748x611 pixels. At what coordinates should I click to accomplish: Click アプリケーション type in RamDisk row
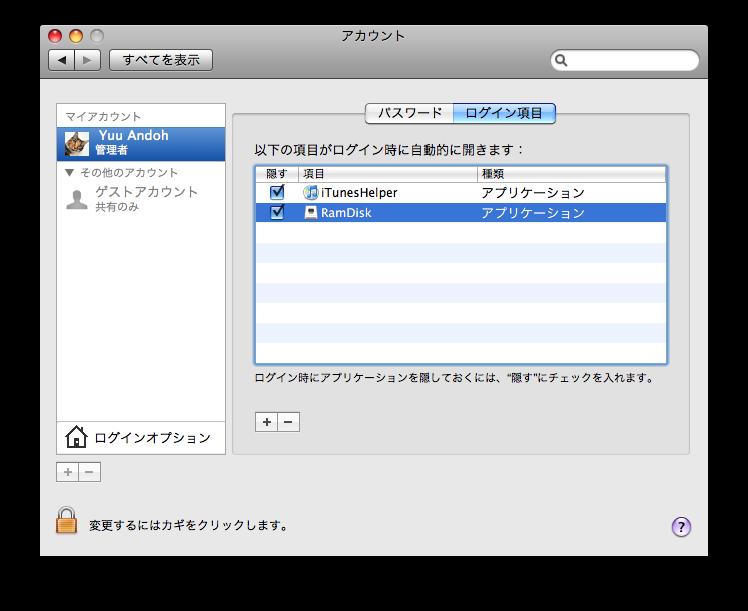[x=533, y=213]
